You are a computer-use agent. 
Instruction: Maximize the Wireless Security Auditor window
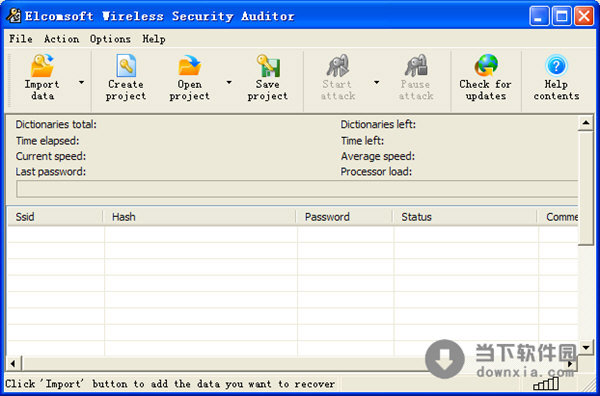562,16
